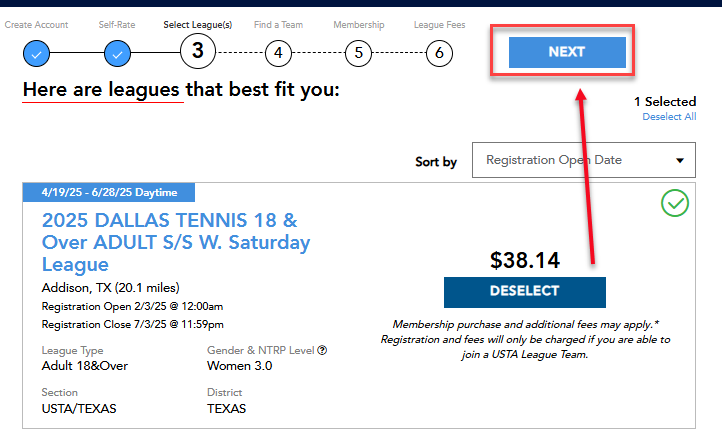Viewport: 722px width, 429px height.
Task: Click the NTRP Level help question-mark icon
Action: point(322,350)
